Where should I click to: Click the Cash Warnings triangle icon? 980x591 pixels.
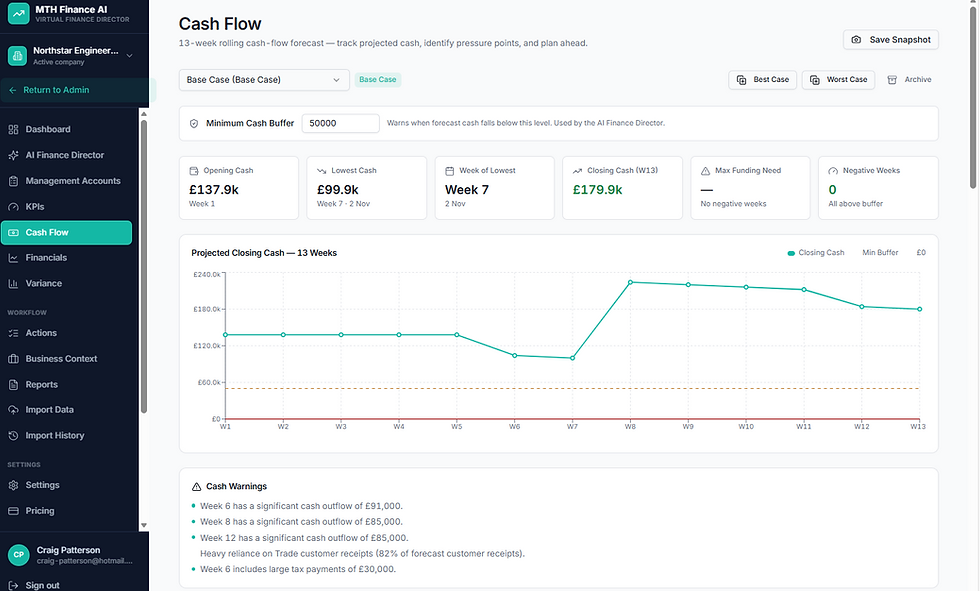(x=196, y=487)
